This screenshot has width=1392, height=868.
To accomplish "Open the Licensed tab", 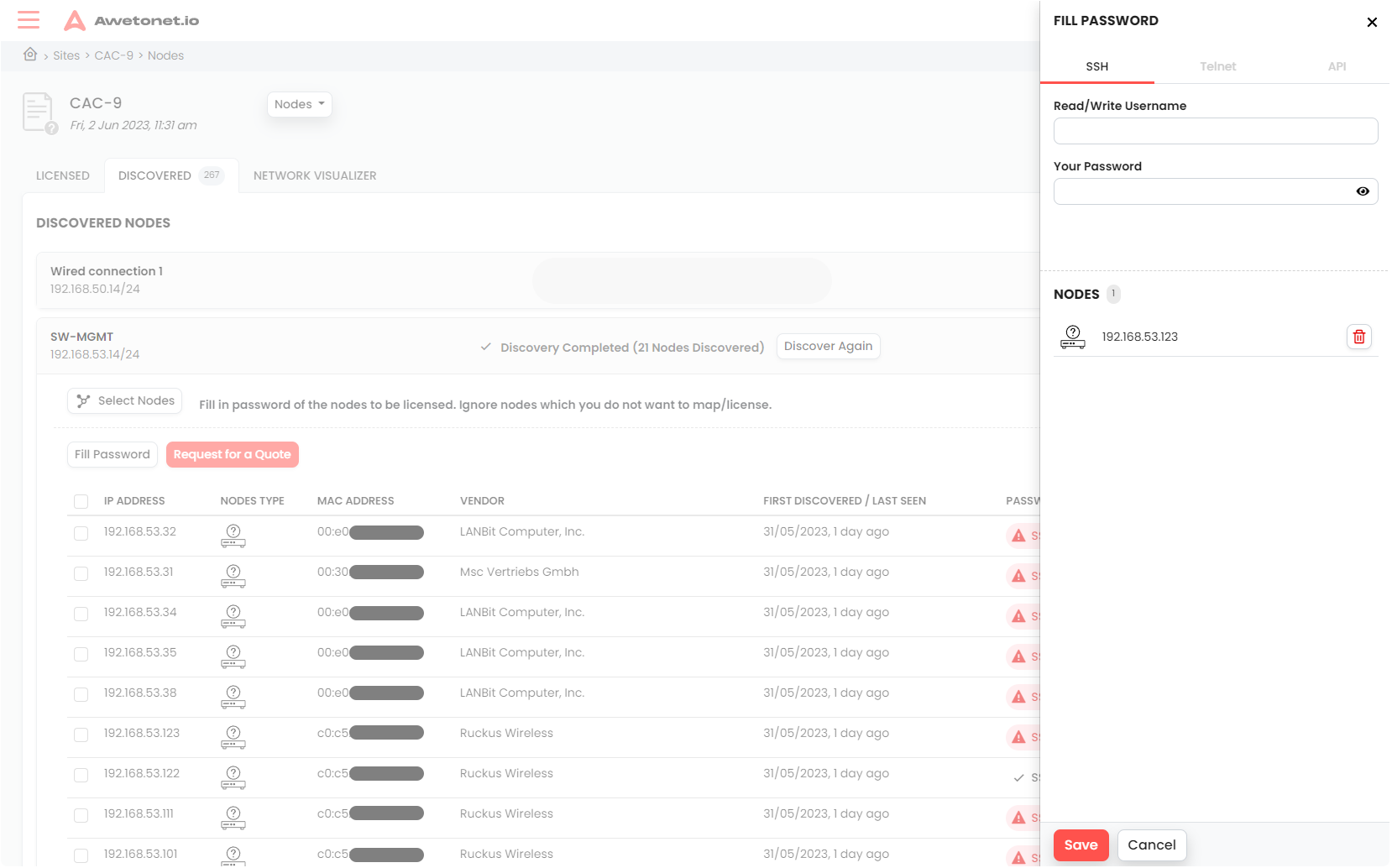I will coord(63,175).
